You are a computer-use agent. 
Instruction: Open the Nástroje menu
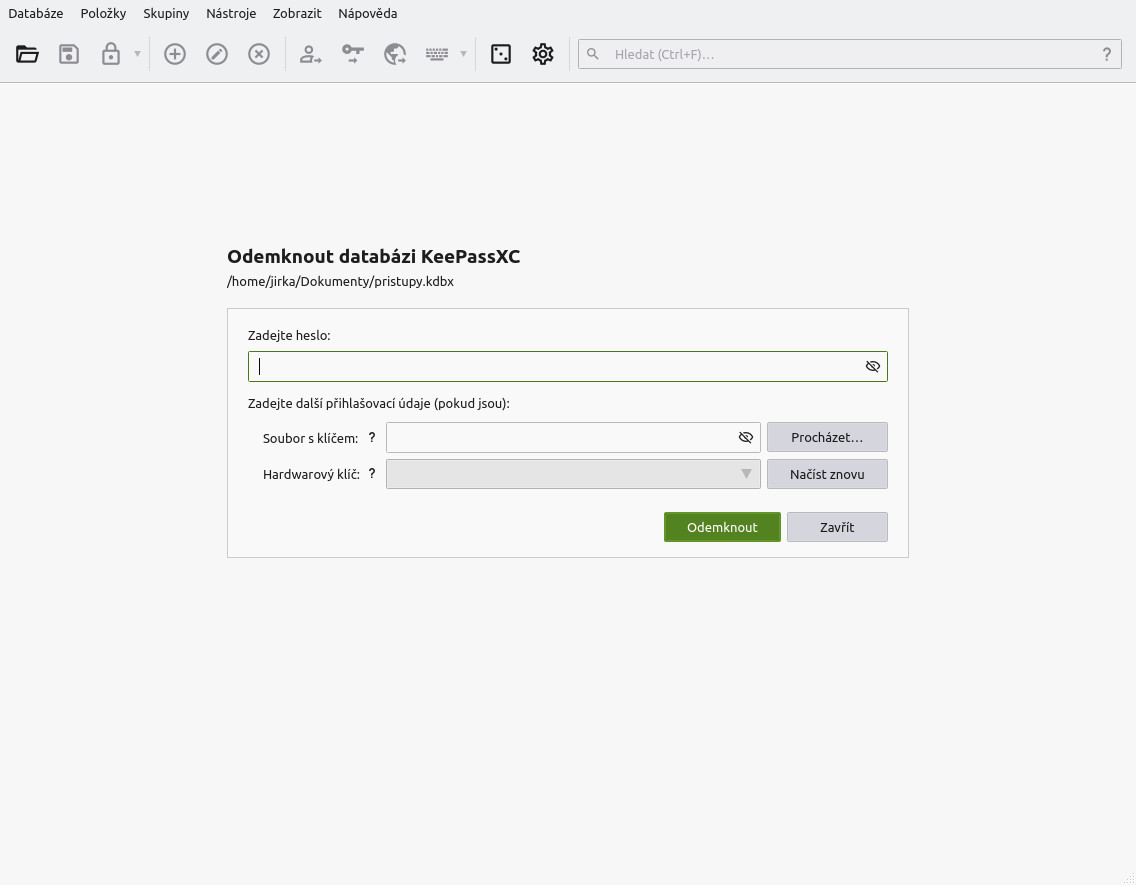coord(231,13)
